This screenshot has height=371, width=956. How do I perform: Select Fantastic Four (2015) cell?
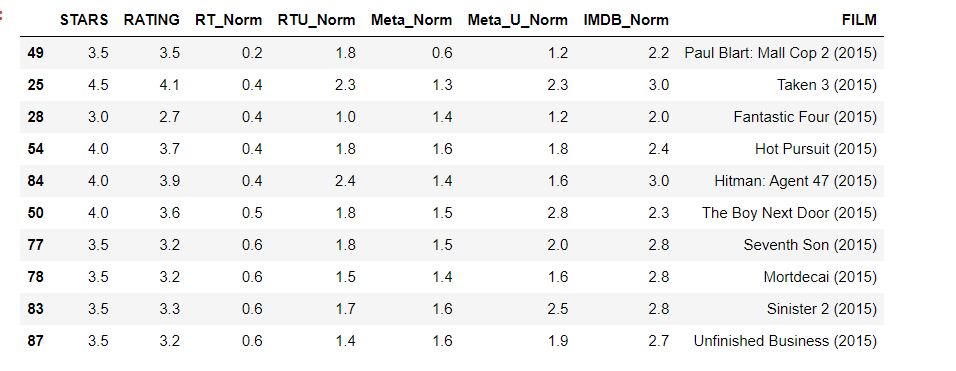tap(805, 117)
